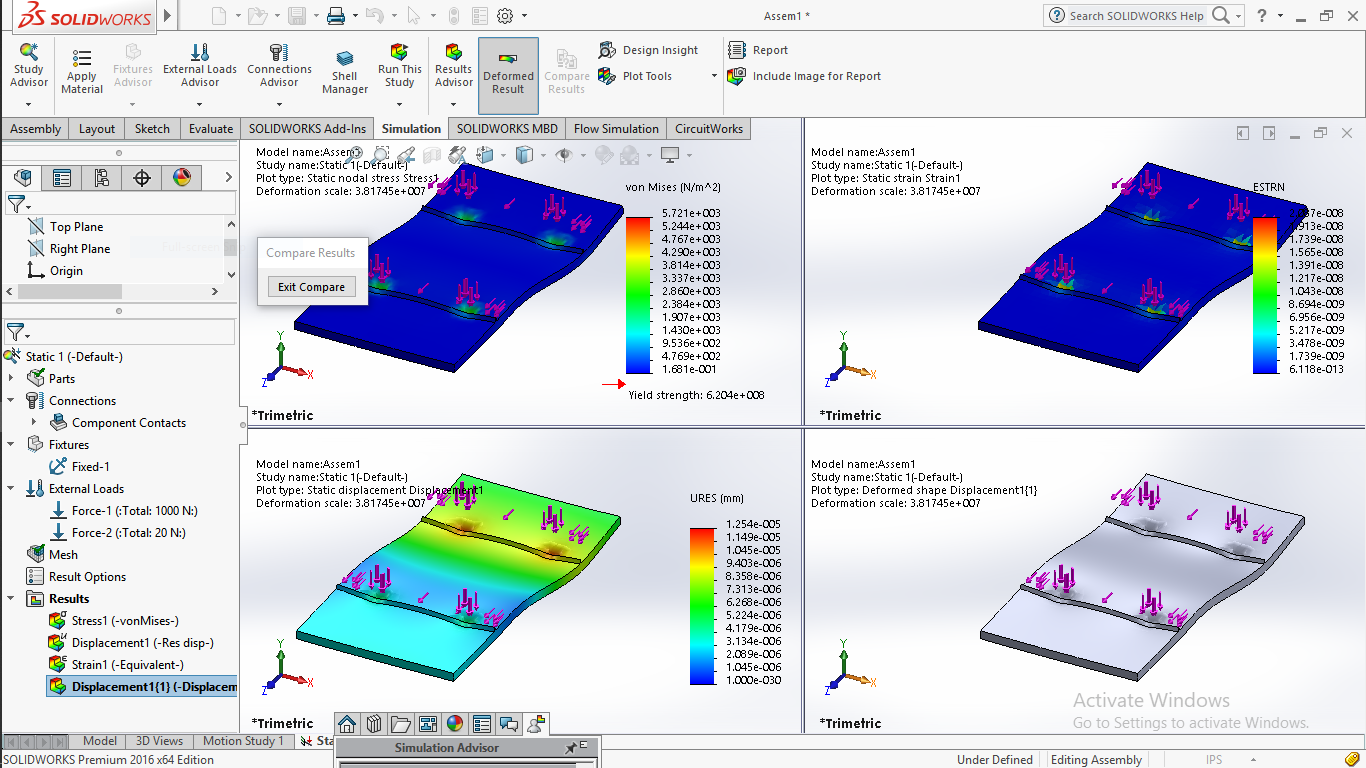Open the DimXpertManager tab icon
This screenshot has width=1366, height=768.
pyautogui.click(x=142, y=178)
